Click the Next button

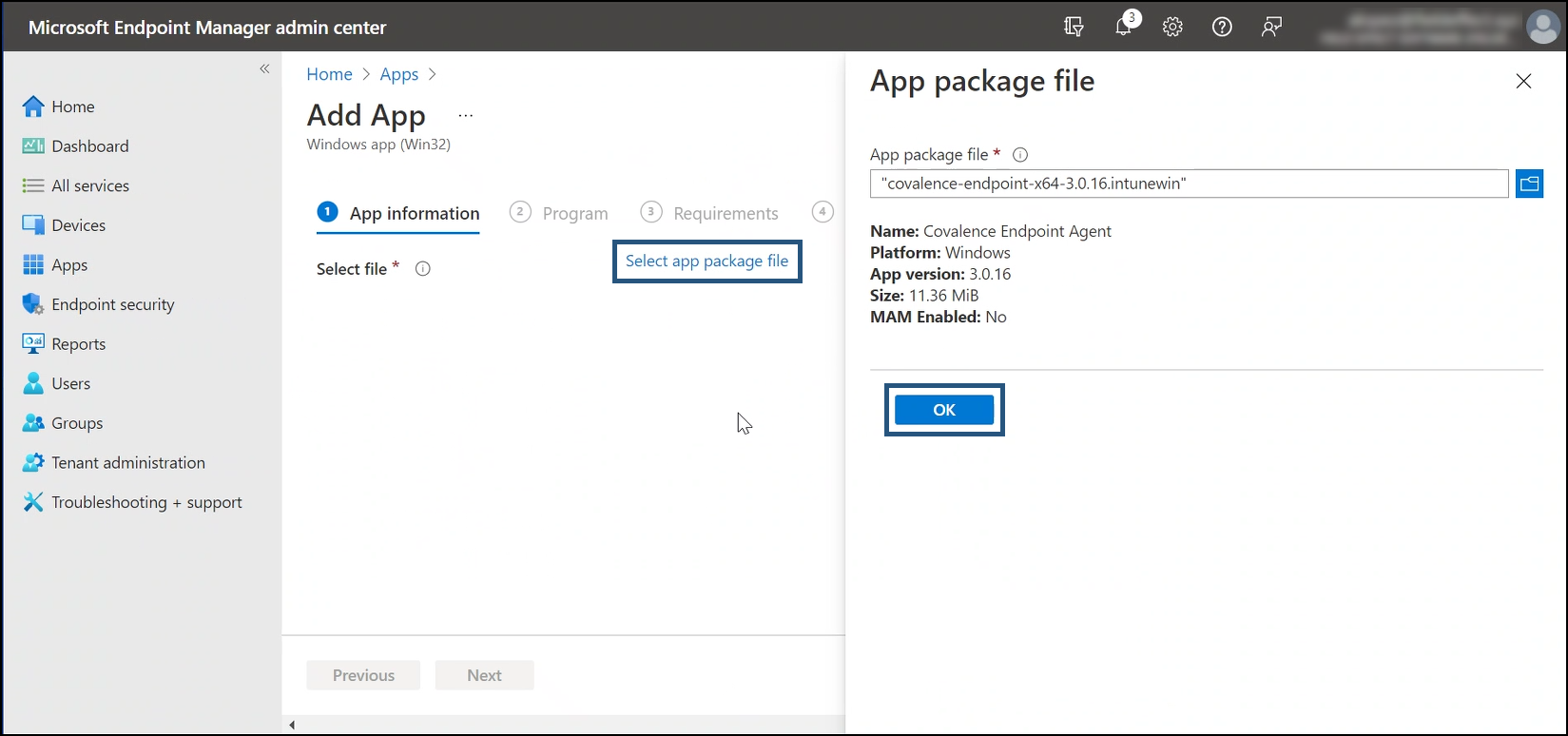click(484, 675)
